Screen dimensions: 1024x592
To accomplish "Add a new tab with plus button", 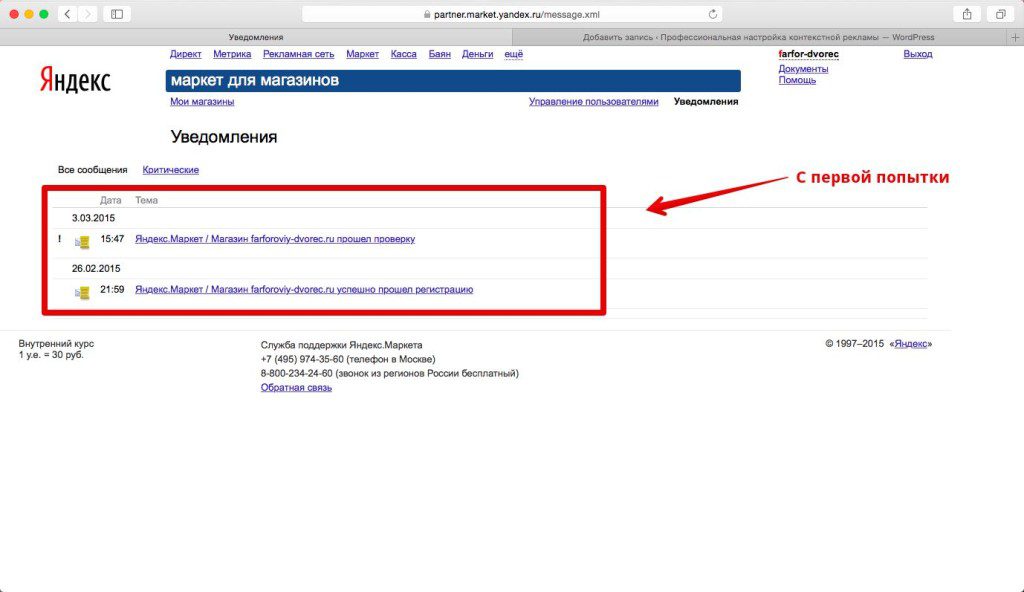I will pyautogui.click(x=1015, y=37).
